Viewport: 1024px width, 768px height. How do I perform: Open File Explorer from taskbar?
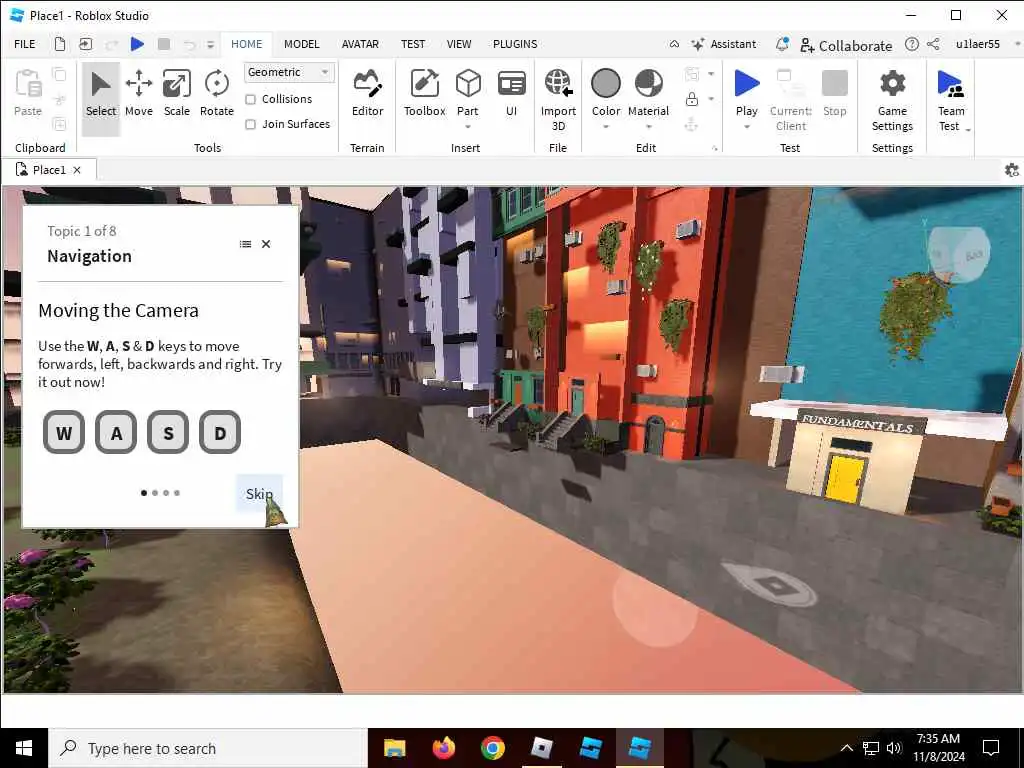coord(394,748)
